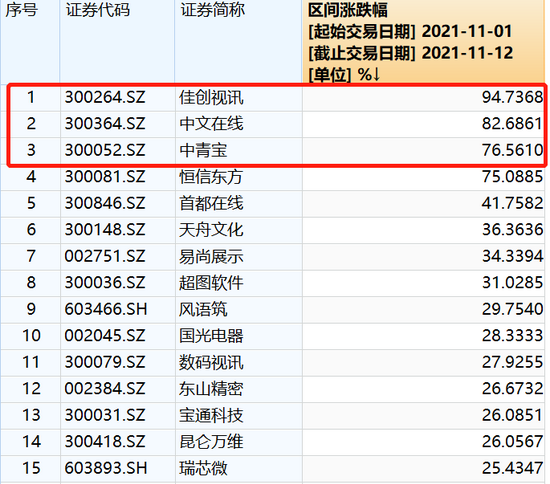Click stock code 300418.SZ
Image resolution: width=550 pixels, height=484 pixels.
click(x=105, y=442)
